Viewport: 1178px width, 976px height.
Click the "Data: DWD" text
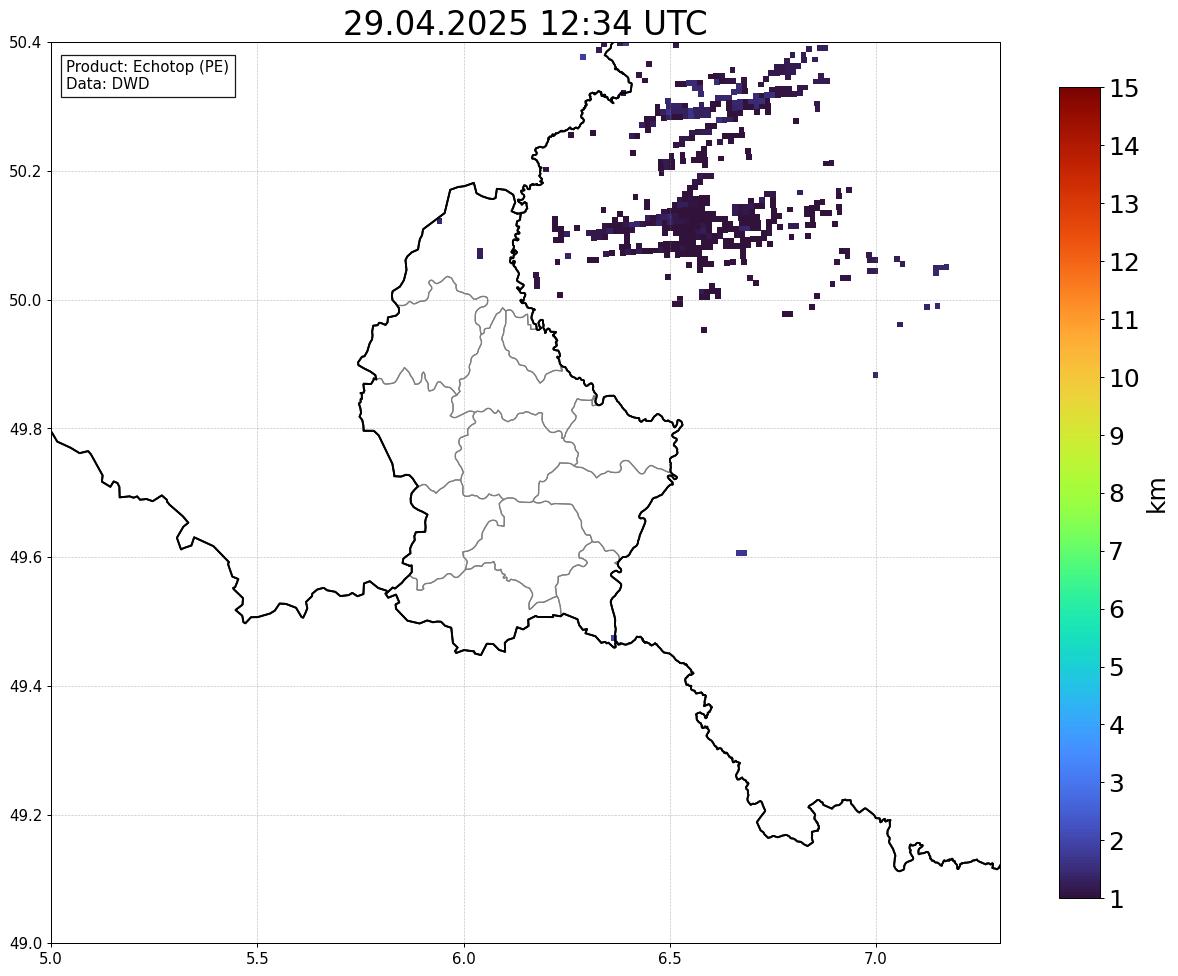click(107, 83)
